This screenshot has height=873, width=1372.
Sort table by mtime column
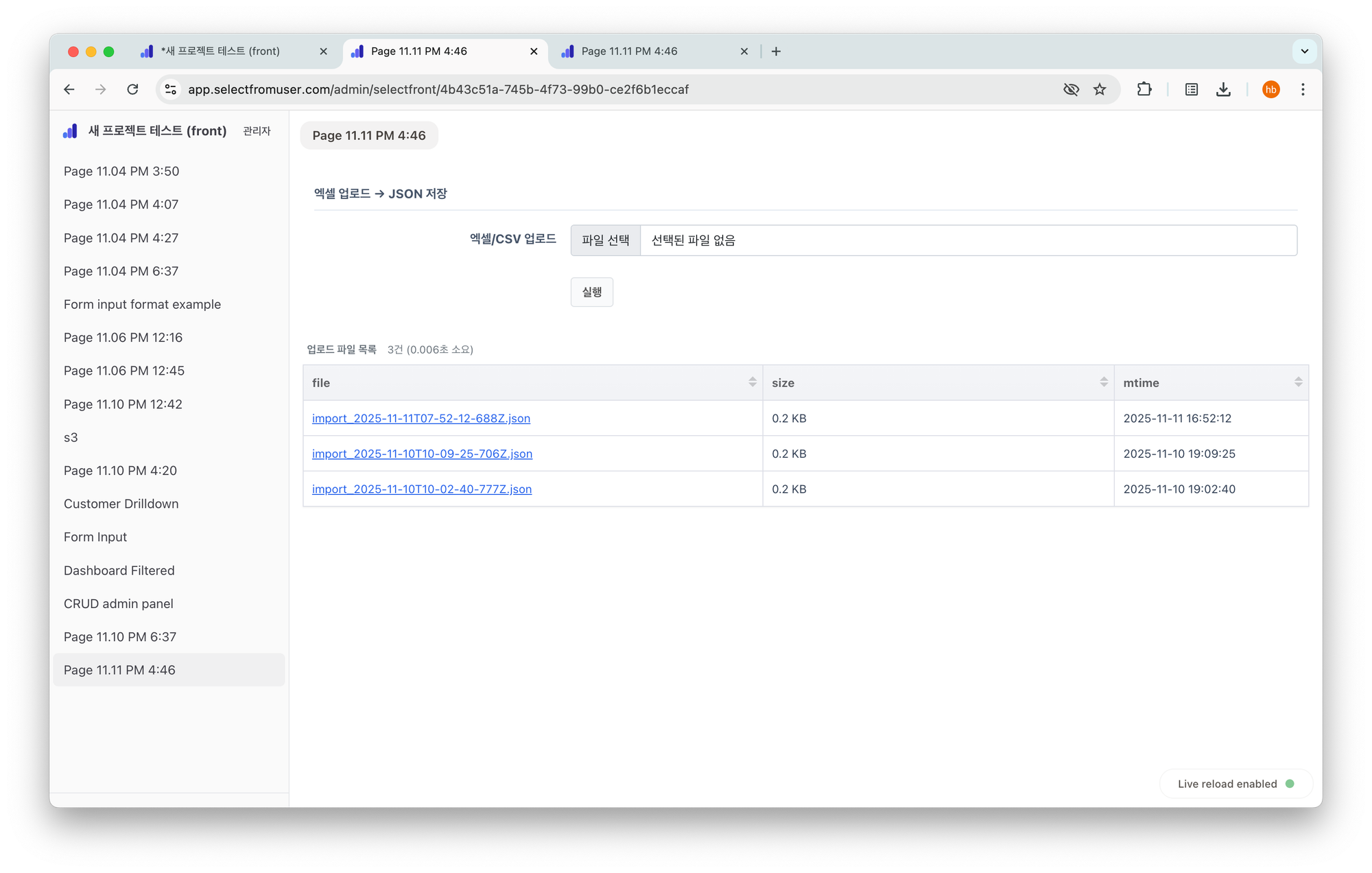tap(1298, 382)
